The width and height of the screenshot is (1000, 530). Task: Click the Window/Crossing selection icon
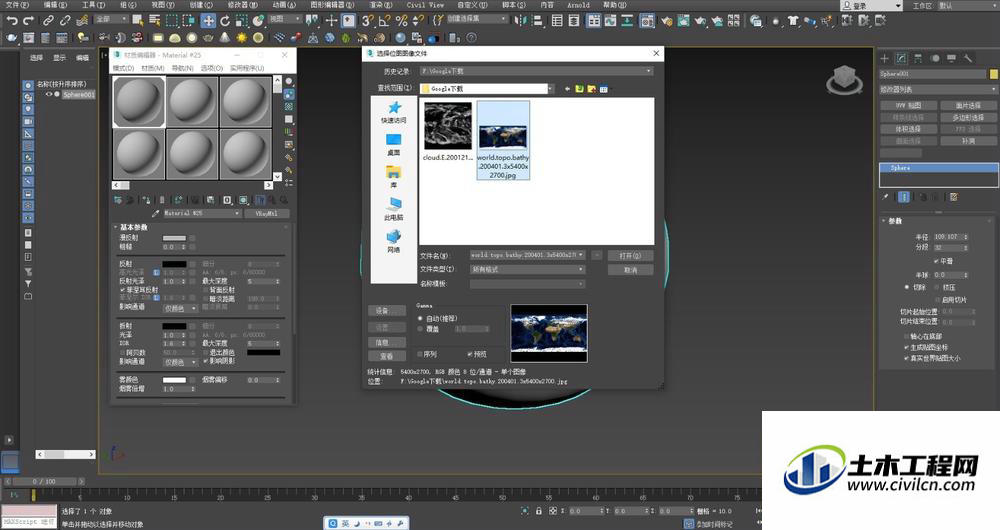189,20
